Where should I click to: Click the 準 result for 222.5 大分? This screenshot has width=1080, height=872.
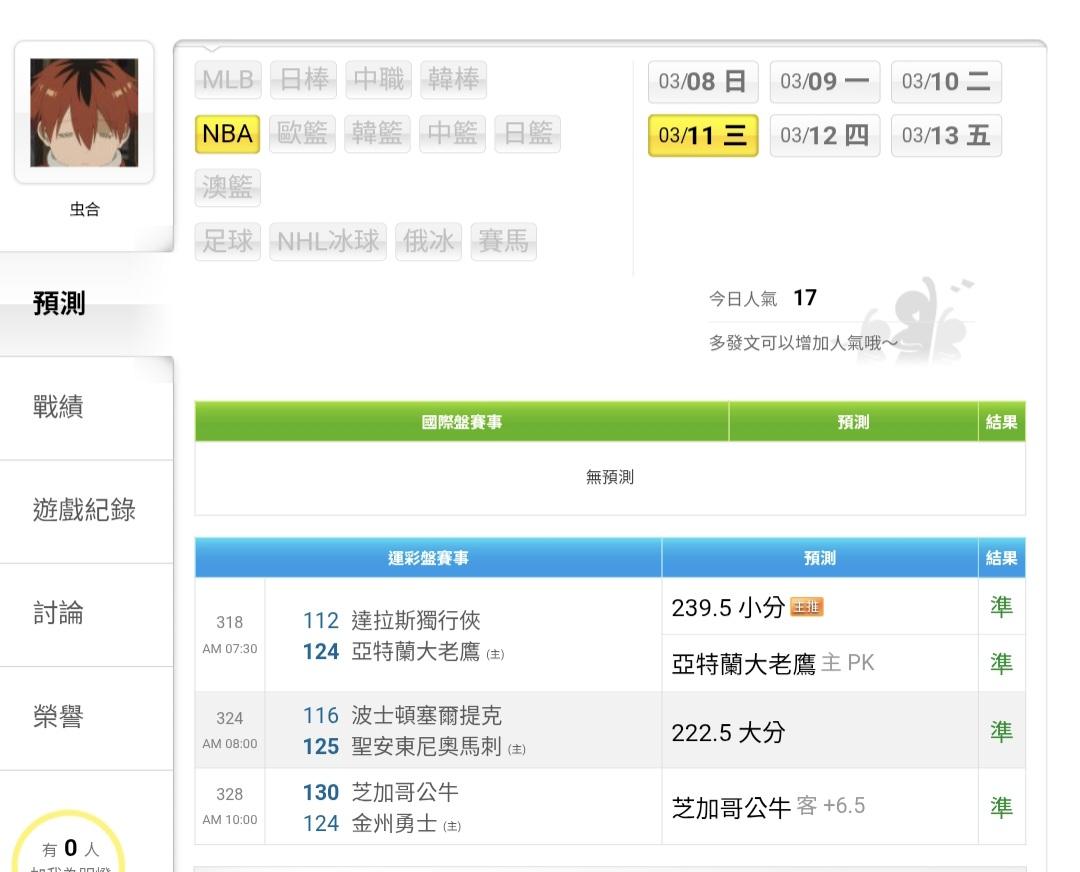click(1001, 731)
